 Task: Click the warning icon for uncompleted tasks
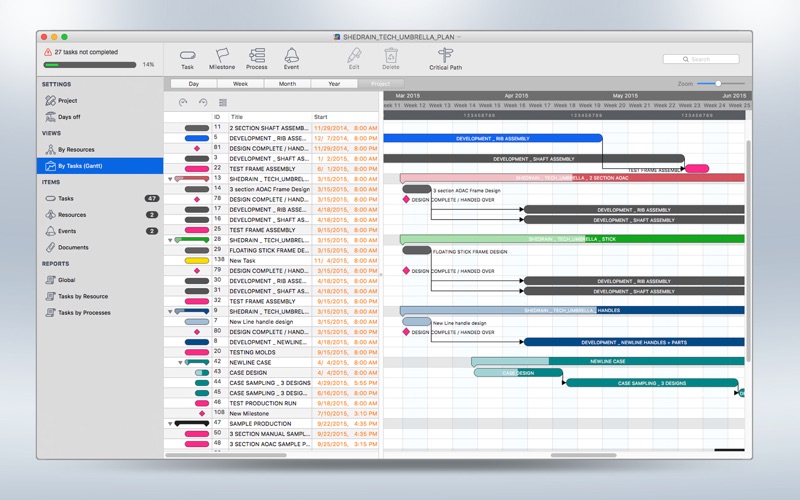[48, 52]
